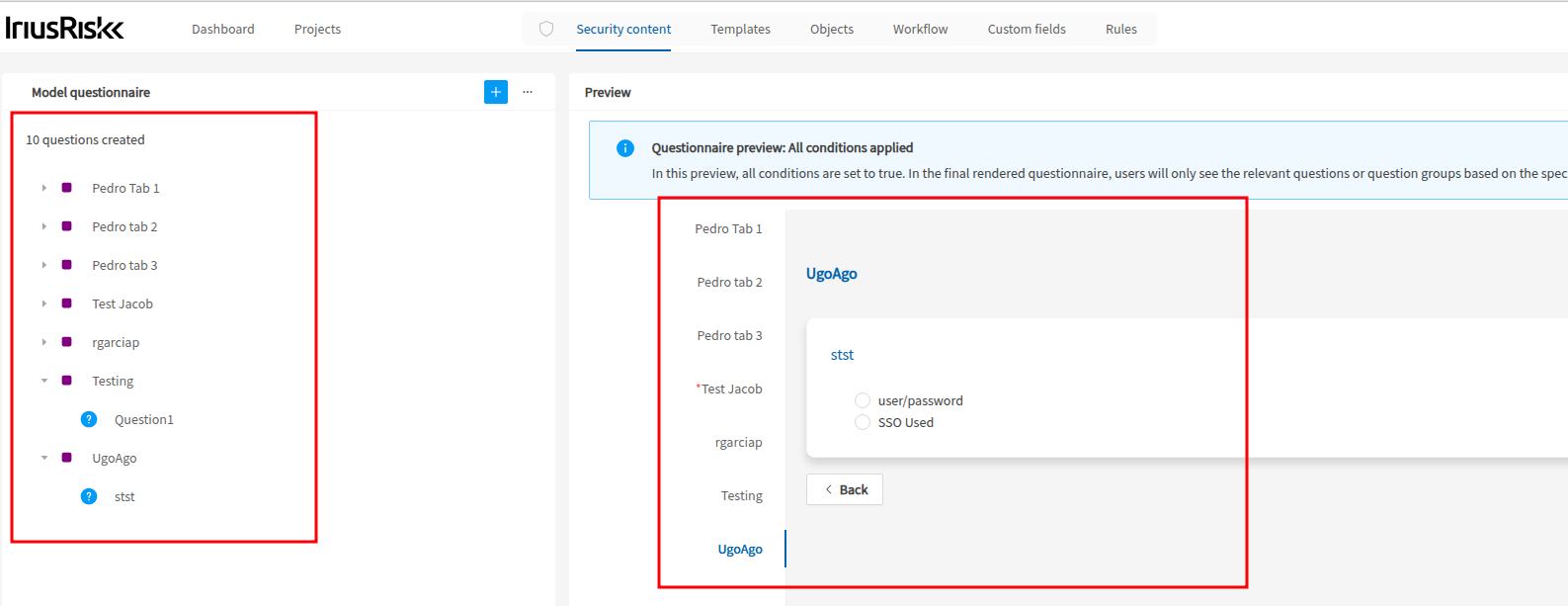
Task: Select stst question in the questionnaire tree
Action: click(x=124, y=496)
